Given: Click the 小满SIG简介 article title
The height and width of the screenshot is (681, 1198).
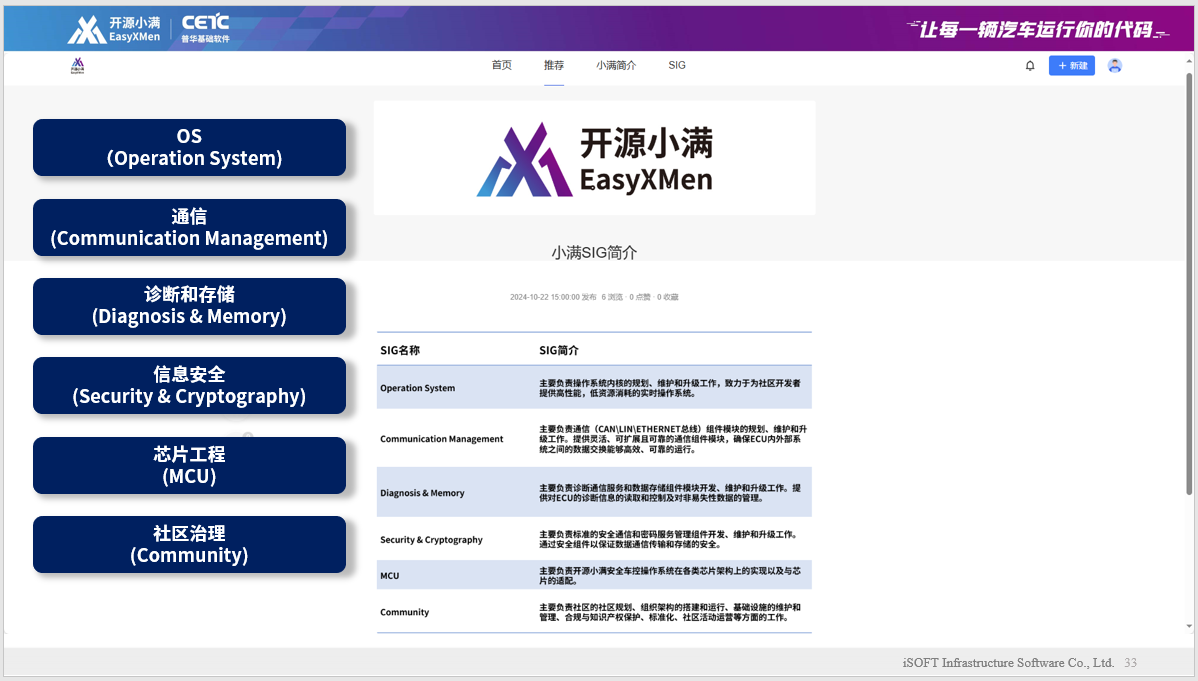Looking at the screenshot, I should pos(594,253).
